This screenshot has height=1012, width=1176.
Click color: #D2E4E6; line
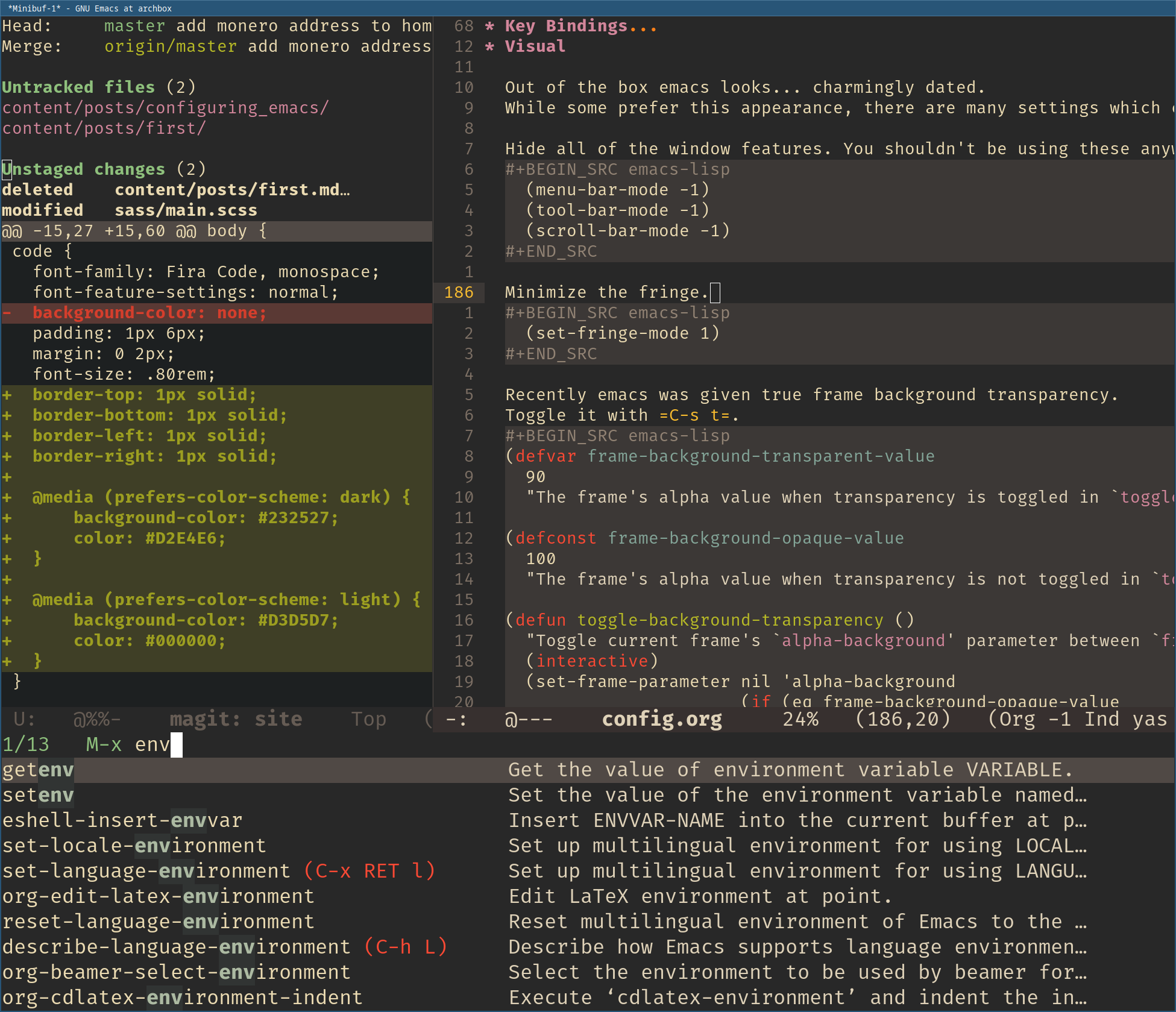[216, 538]
